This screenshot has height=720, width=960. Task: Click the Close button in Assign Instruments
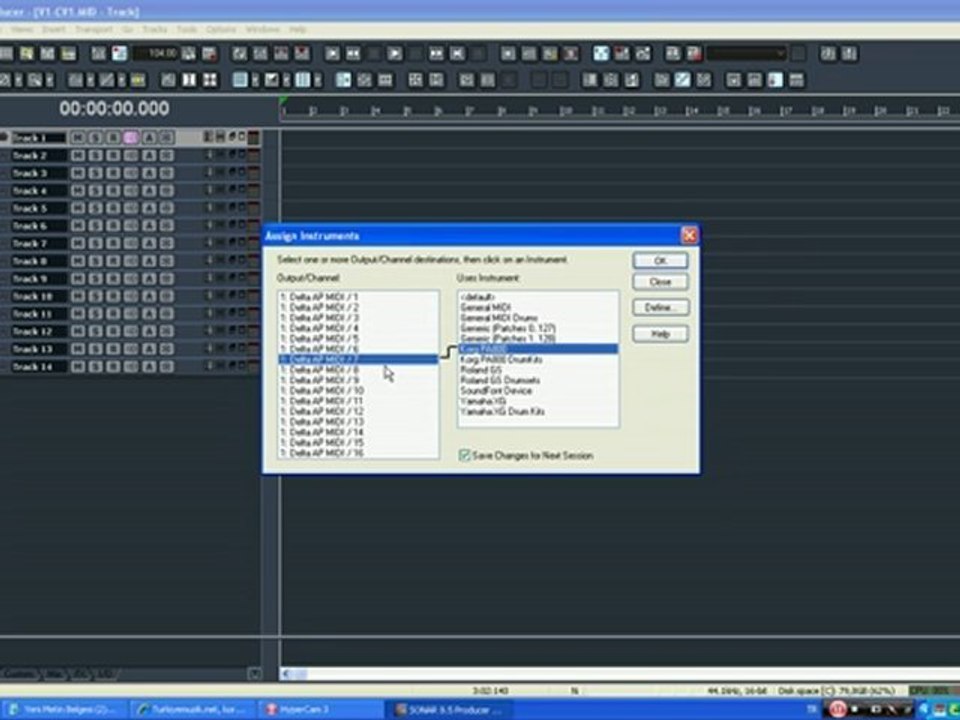(660, 282)
